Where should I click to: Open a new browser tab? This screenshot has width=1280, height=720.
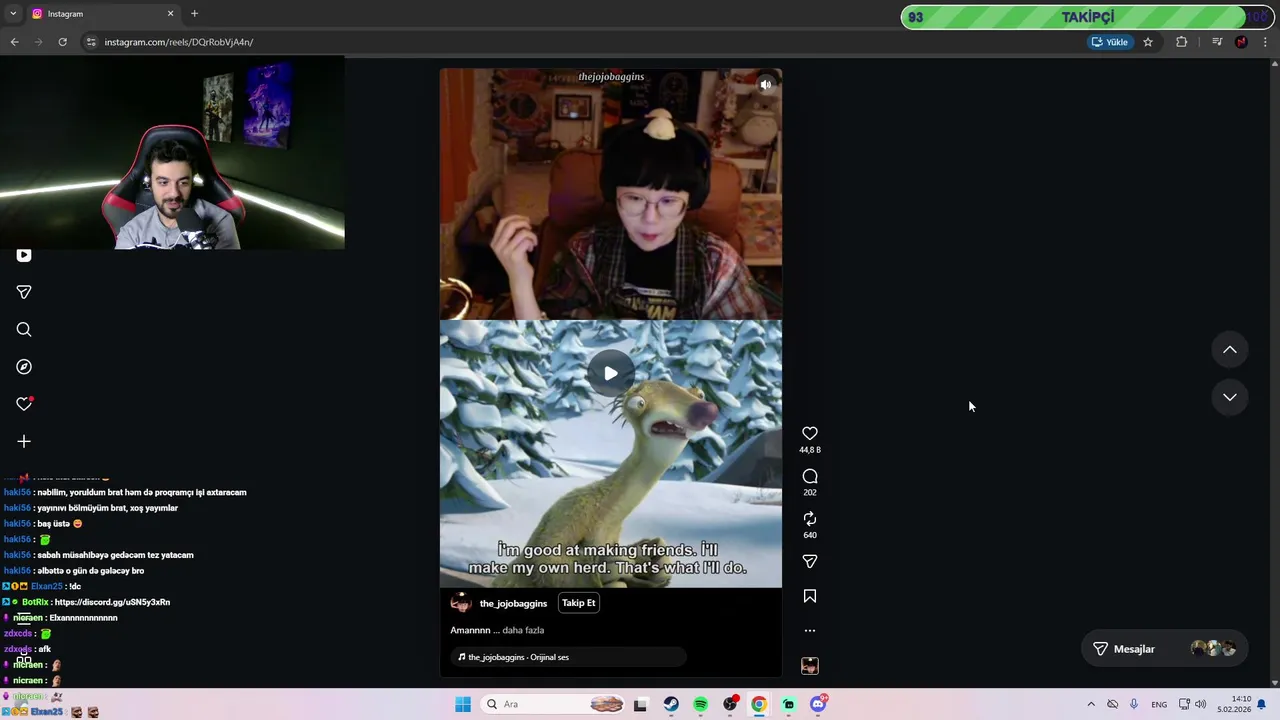click(x=194, y=14)
